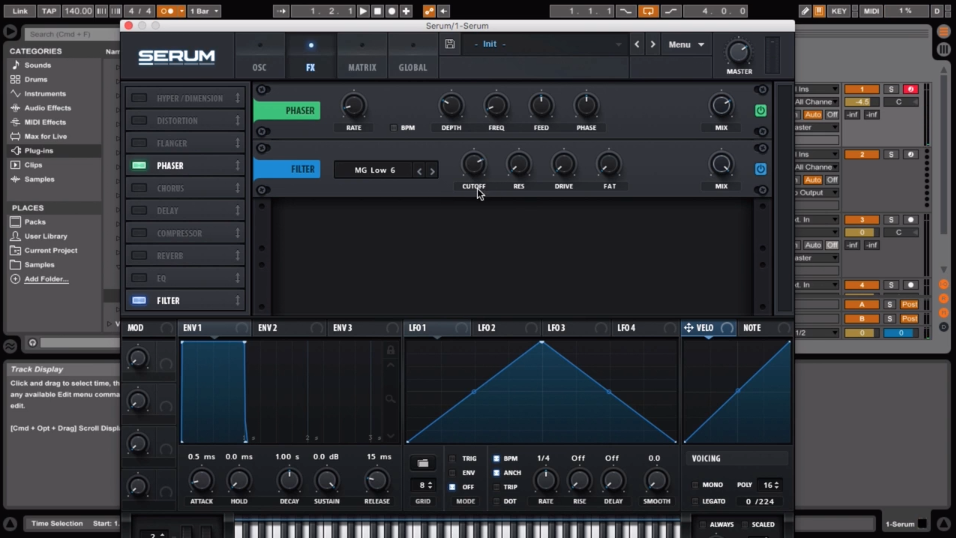This screenshot has width=956, height=538.
Task: Select previous filter type arrow
Action: (x=419, y=171)
